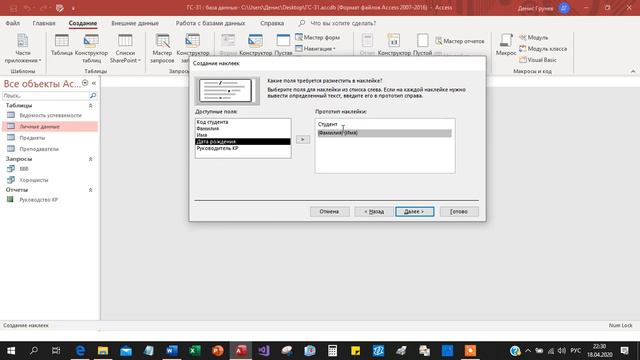Click the reports Конструктор icon
This screenshot has height=360, width=640.
[394, 45]
